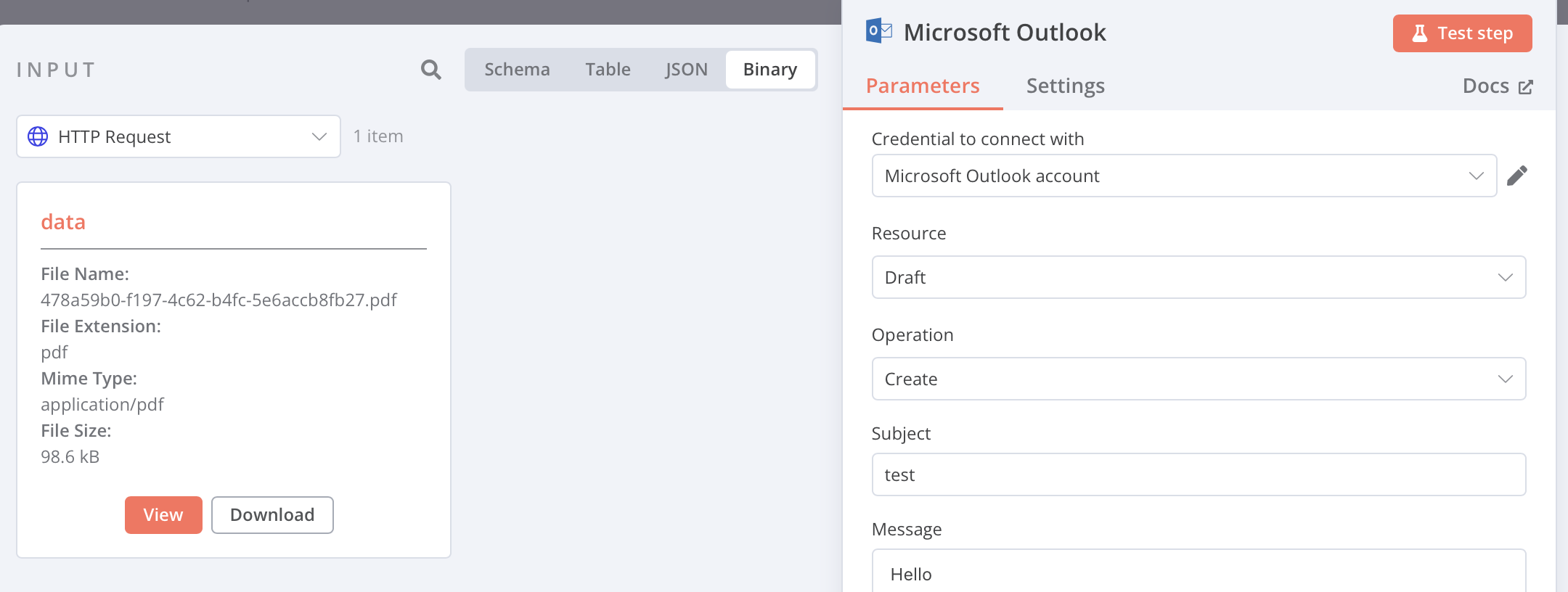
Task: Click the Subject input field containing test
Action: (x=1199, y=474)
